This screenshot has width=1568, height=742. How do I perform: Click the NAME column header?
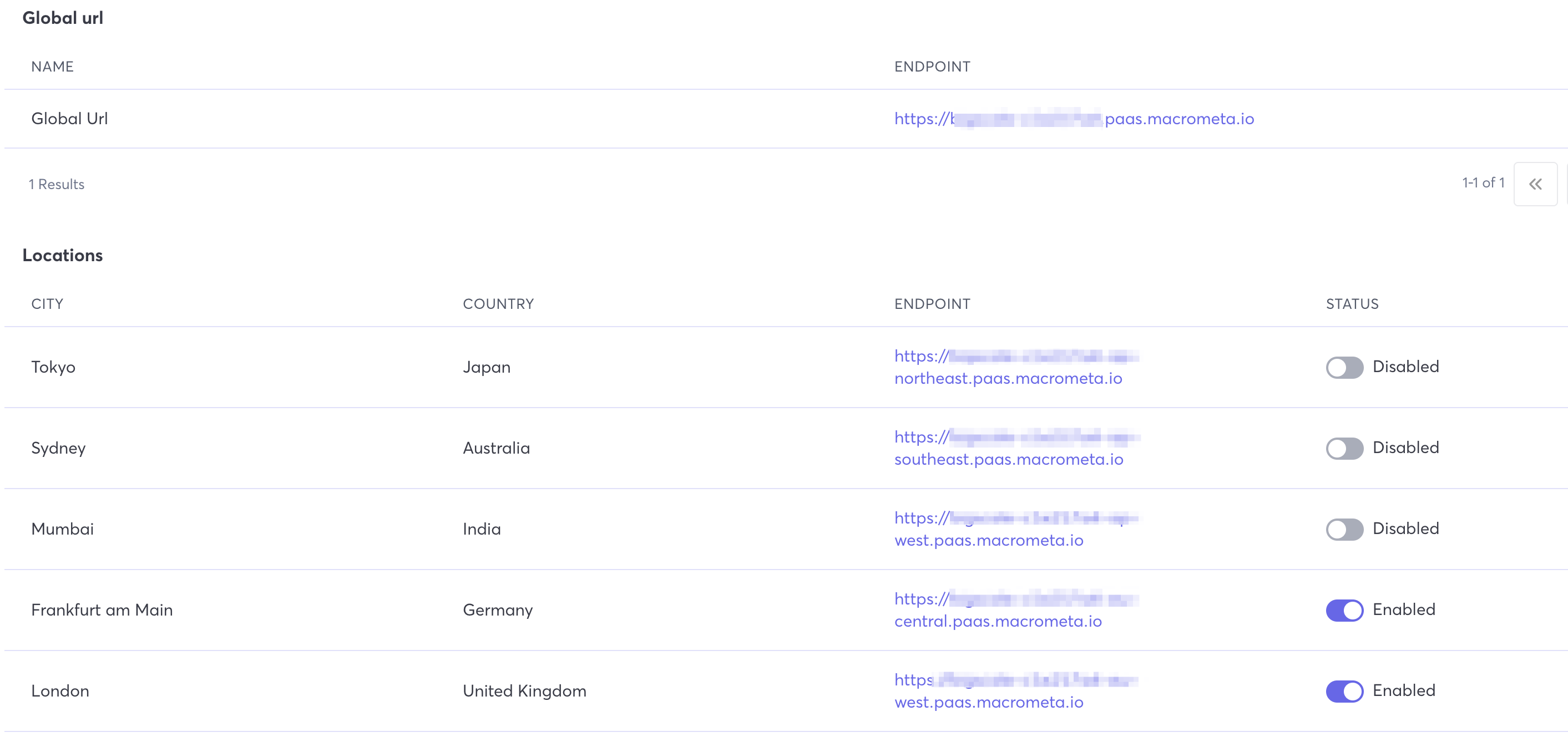tap(52, 67)
